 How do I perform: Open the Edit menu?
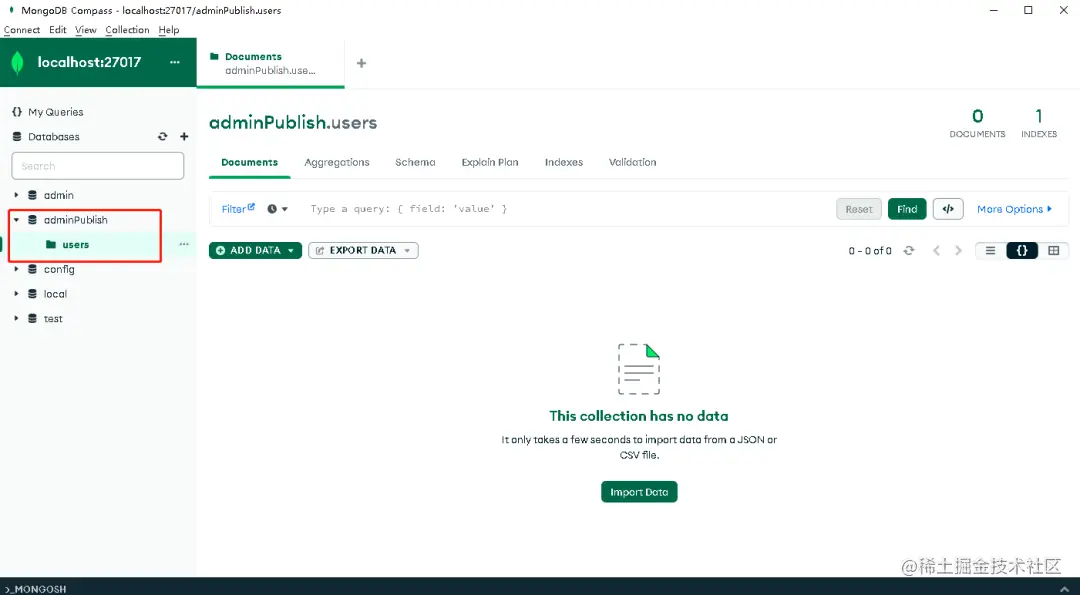pos(58,30)
